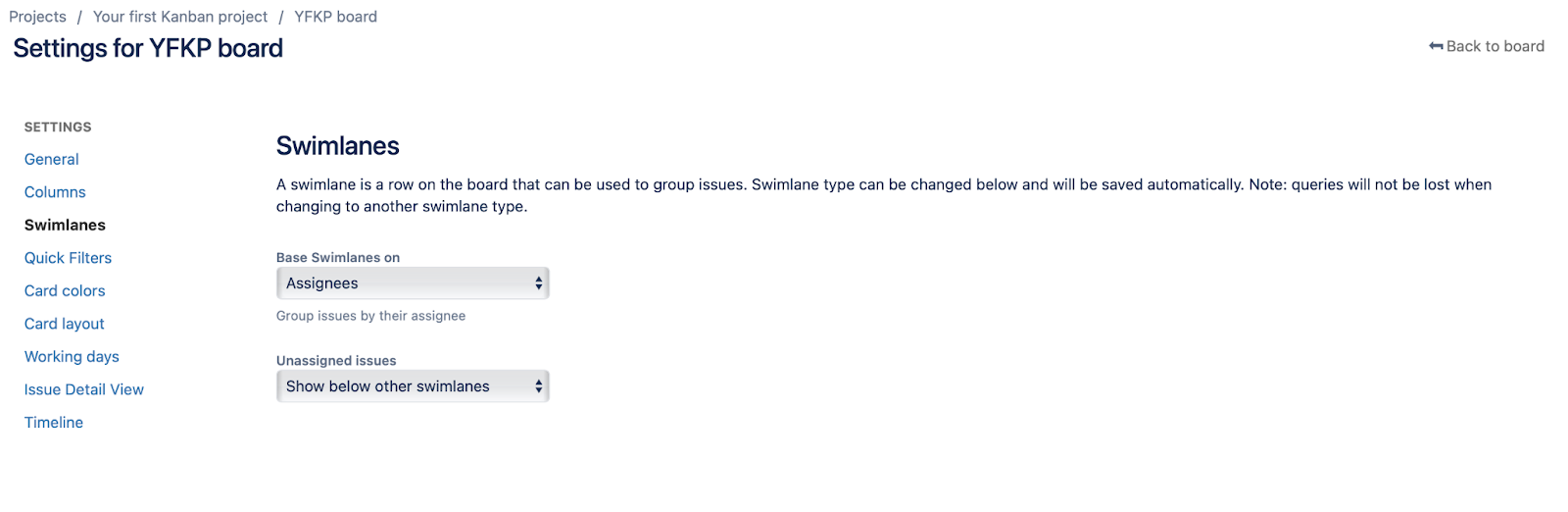1568x512 pixels.
Task: Navigate to Working days settings
Action: [72, 357]
